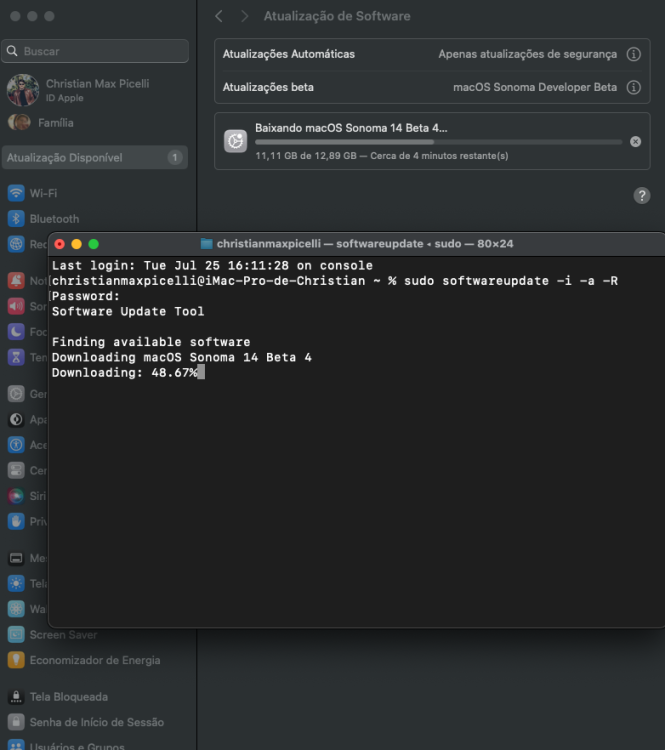Click the Família avatar icon
Viewport: 665px width, 750px height.
pyautogui.click(x=19, y=122)
